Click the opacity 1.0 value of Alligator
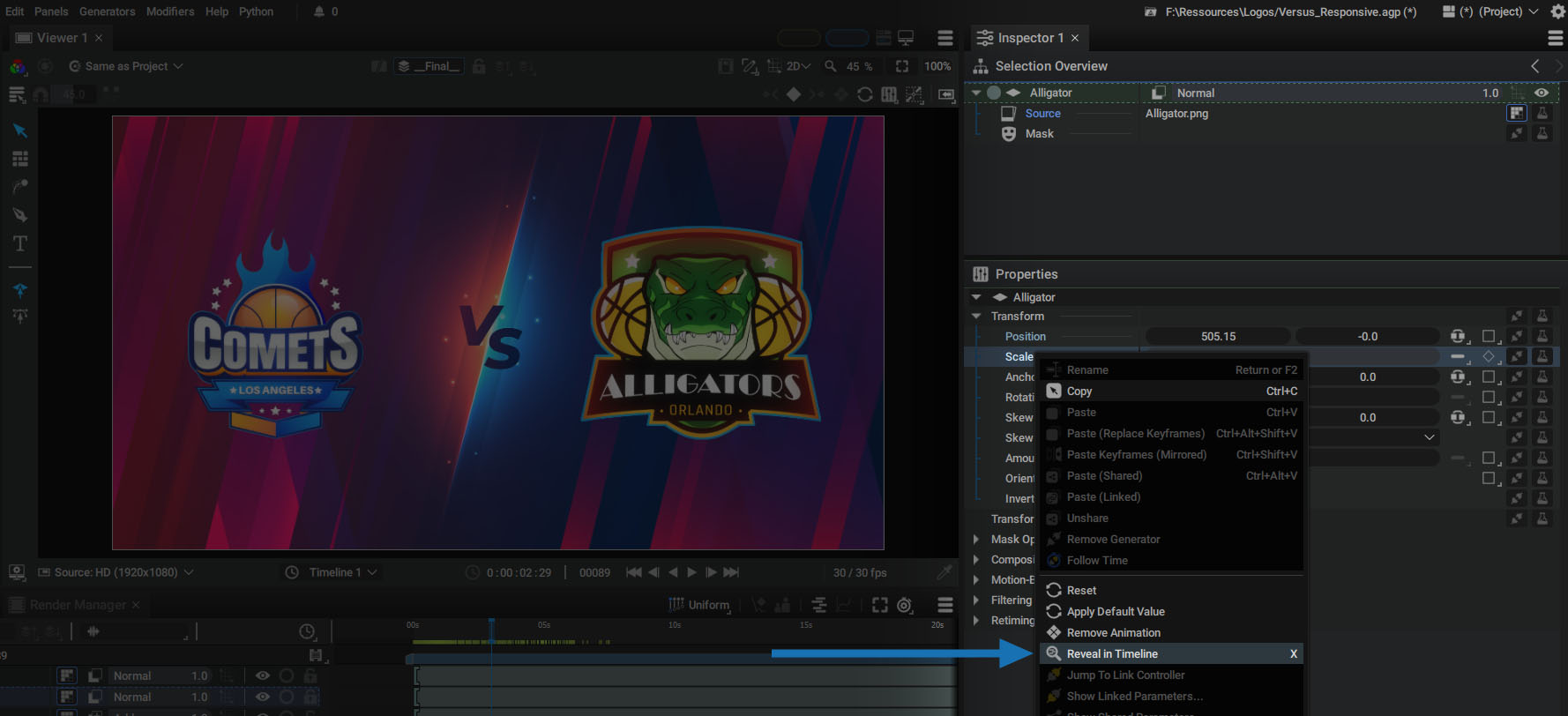This screenshot has width=1568, height=716. [x=1490, y=93]
